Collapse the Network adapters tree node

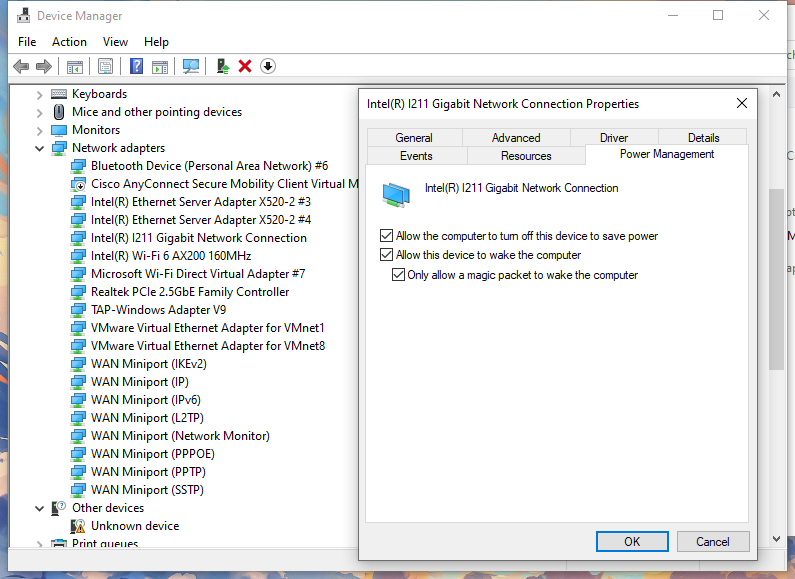pyautogui.click(x=39, y=148)
